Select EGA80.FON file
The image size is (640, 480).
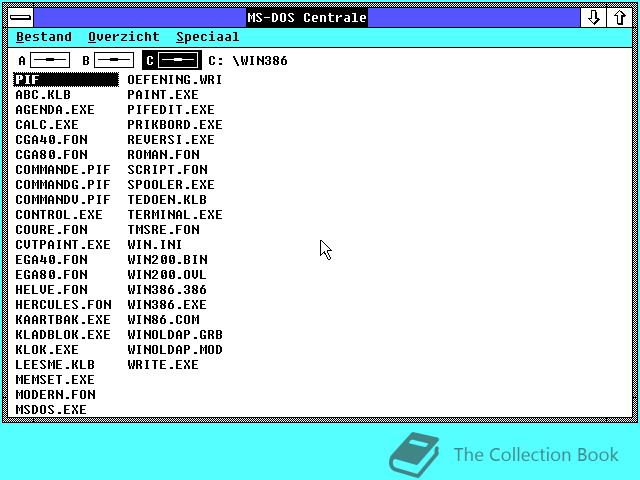[51, 275]
